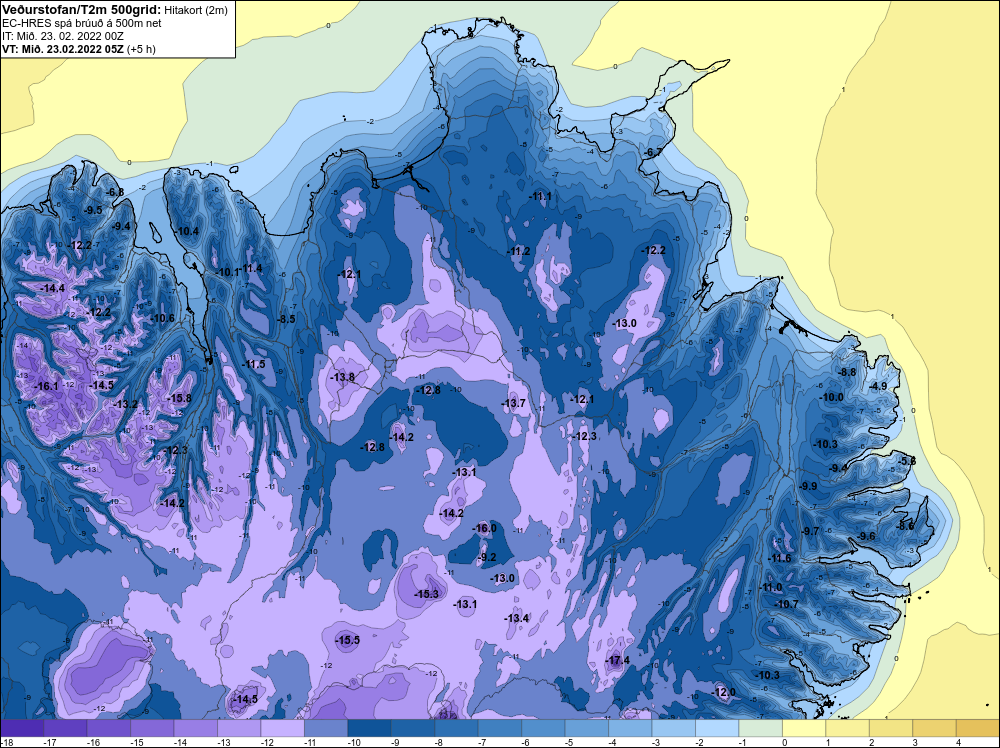Click the -11.5 temperature label
The height and width of the screenshot is (748, 1000).
click(x=253, y=364)
